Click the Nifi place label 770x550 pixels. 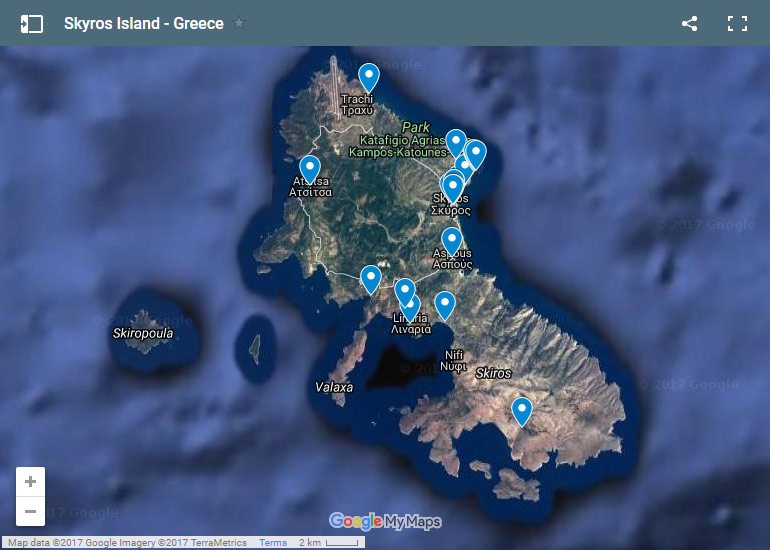(x=453, y=360)
